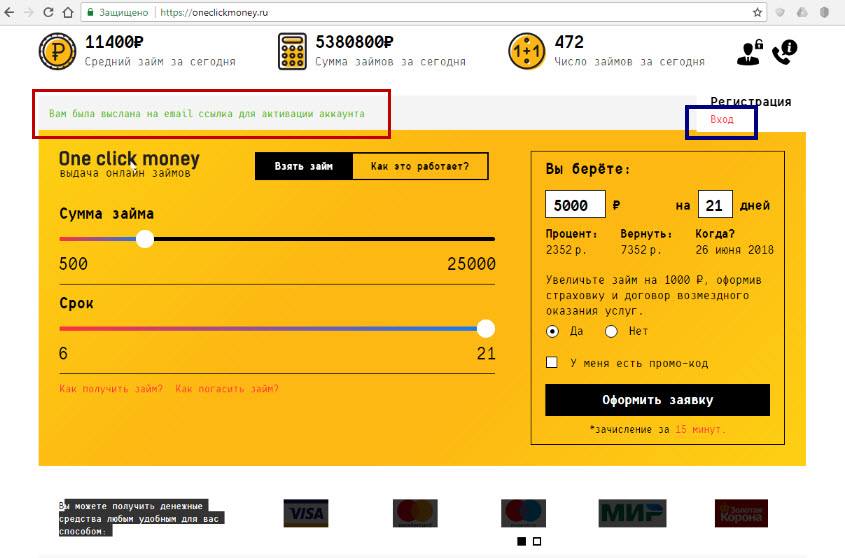The image size is (845, 558).
Task: Click the browser forward arrow
Action: [x=29, y=12]
